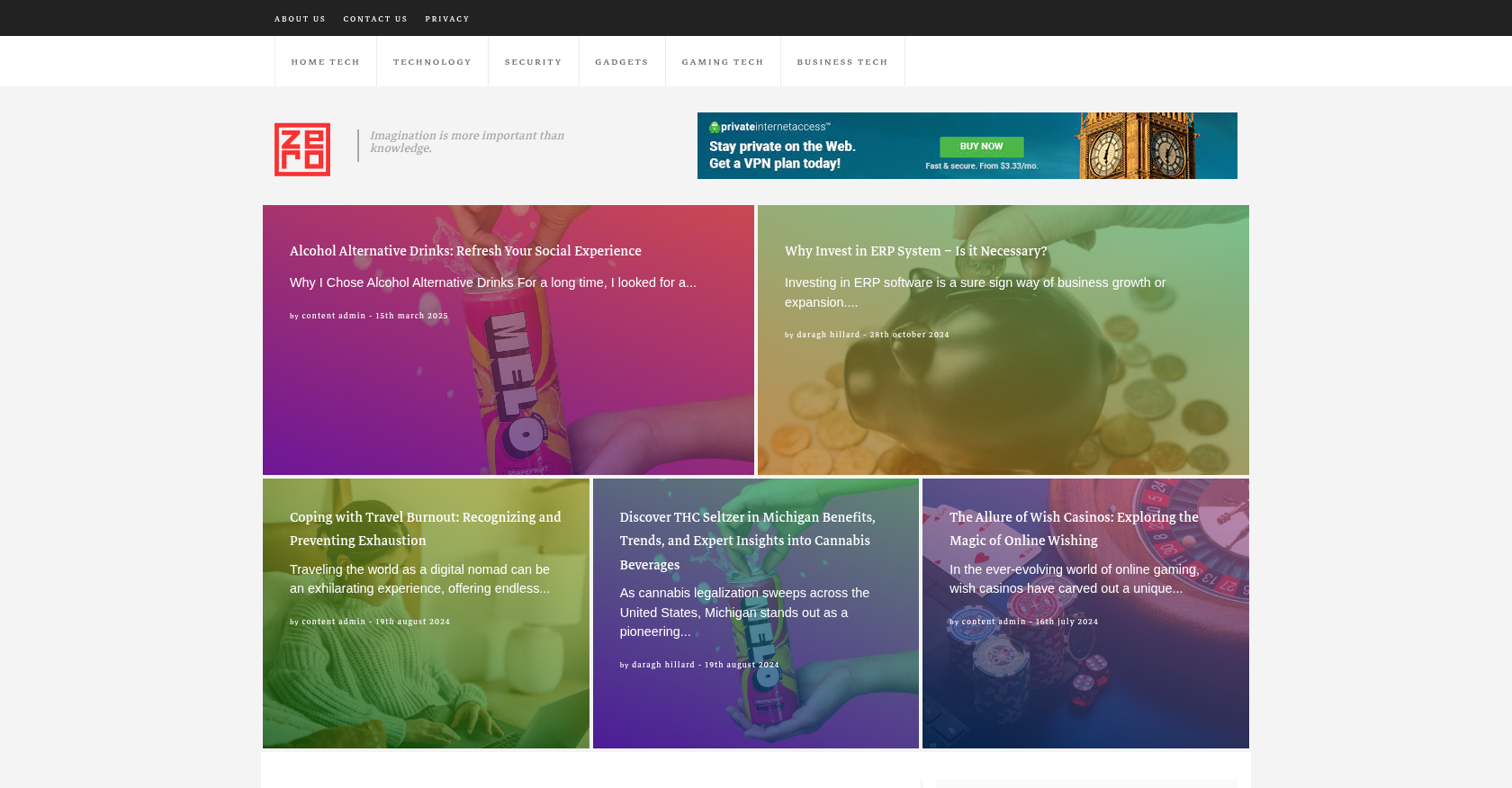
Task: Open the Discover THC Seltzer in Michigan post
Action: tap(748, 541)
